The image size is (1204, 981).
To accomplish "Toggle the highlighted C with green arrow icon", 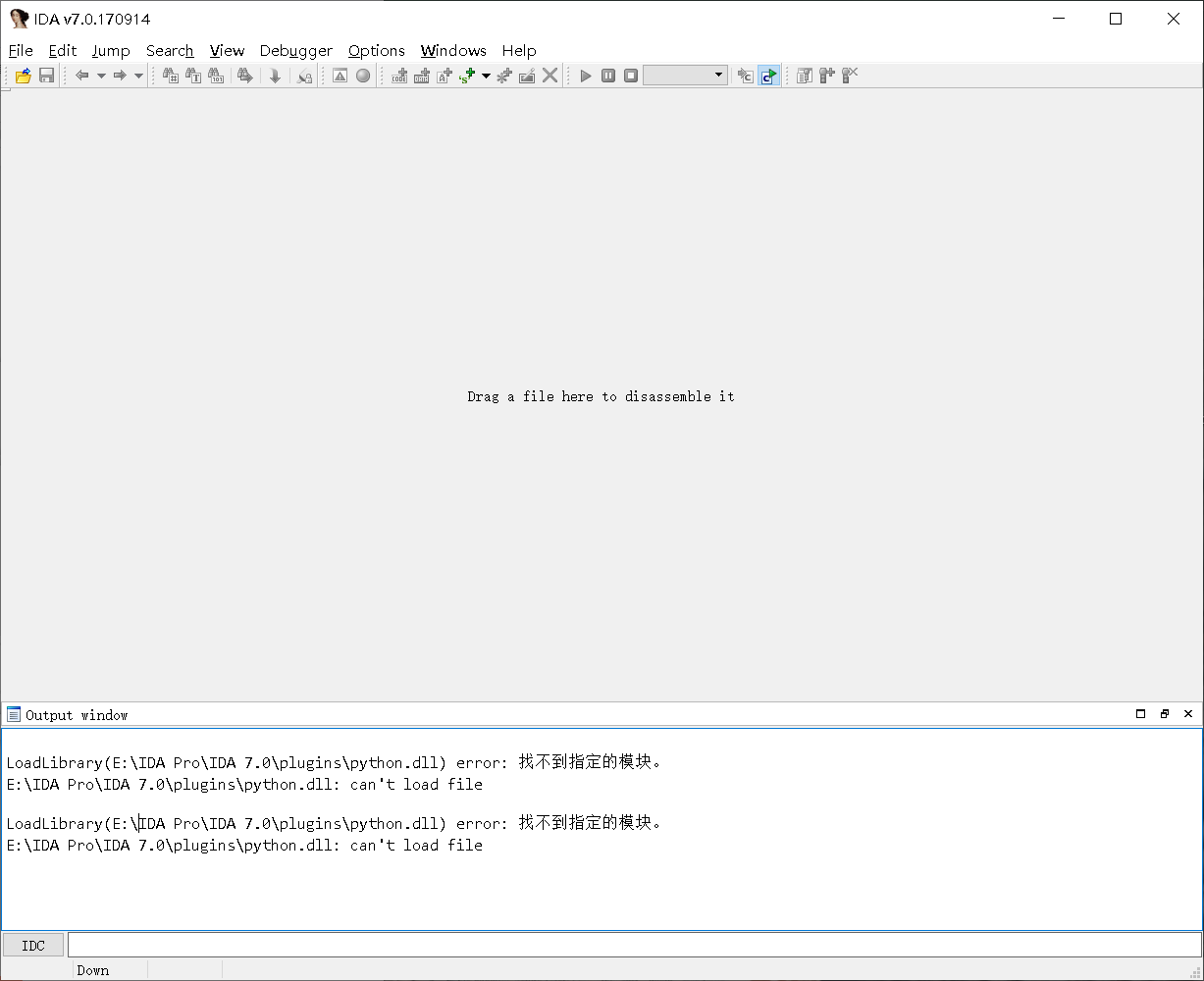I will [x=769, y=76].
